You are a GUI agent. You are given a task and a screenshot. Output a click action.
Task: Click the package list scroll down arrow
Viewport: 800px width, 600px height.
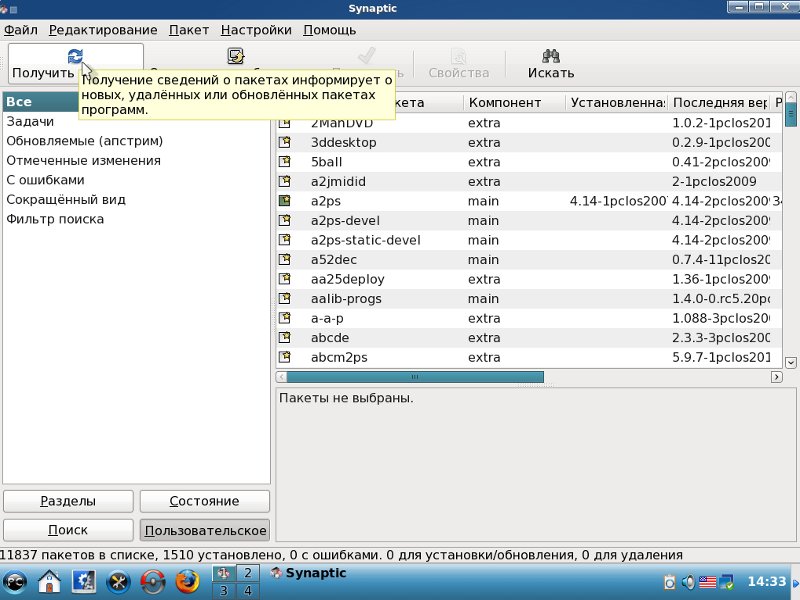(x=791, y=362)
